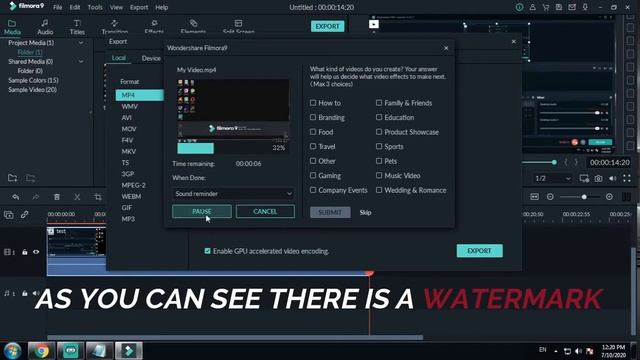Check the How to checkbox
Screen dimensions: 640x360
[313, 103]
